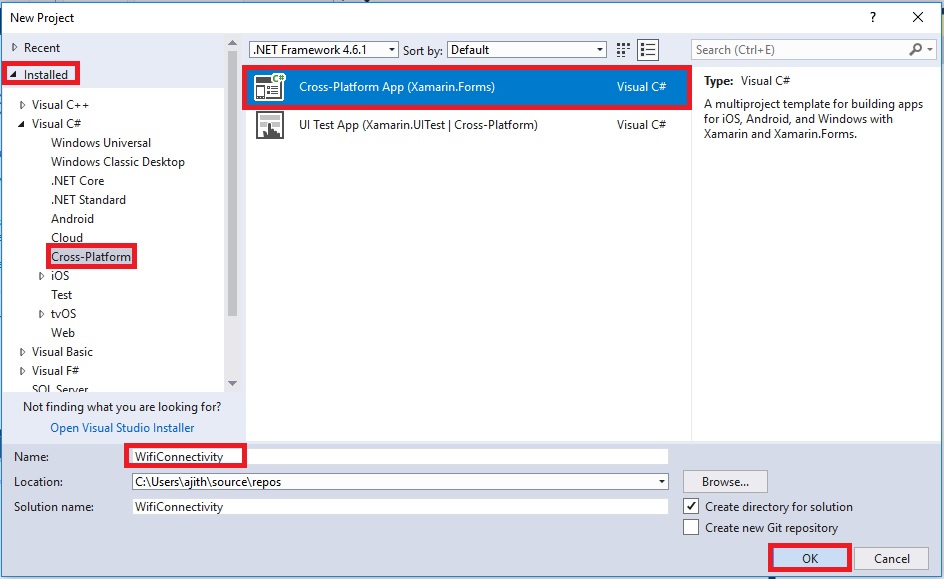Close the New Project dialog
This screenshot has height=579, width=944.
click(x=918, y=17)
